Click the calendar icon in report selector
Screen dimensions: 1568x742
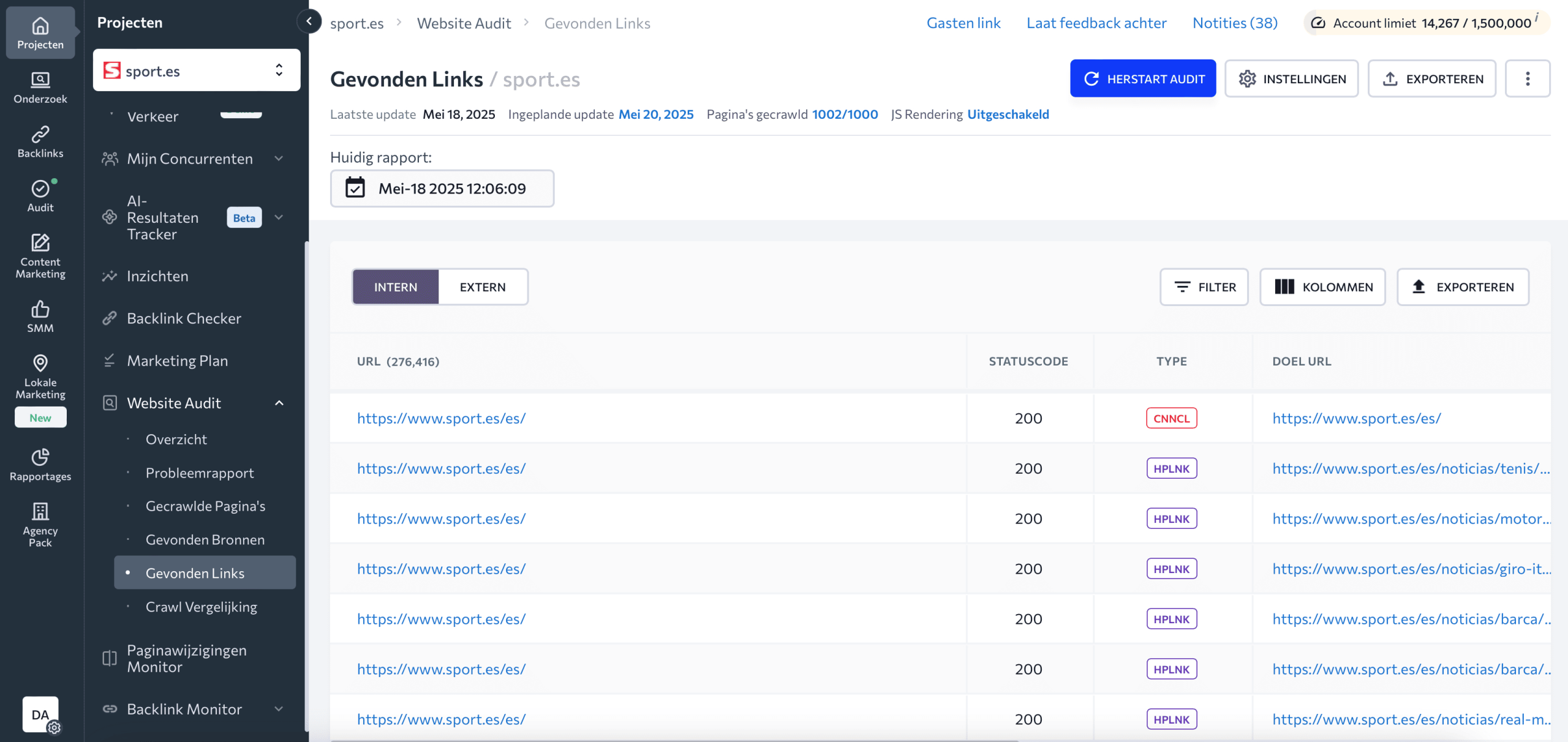[x=355, y=188]
